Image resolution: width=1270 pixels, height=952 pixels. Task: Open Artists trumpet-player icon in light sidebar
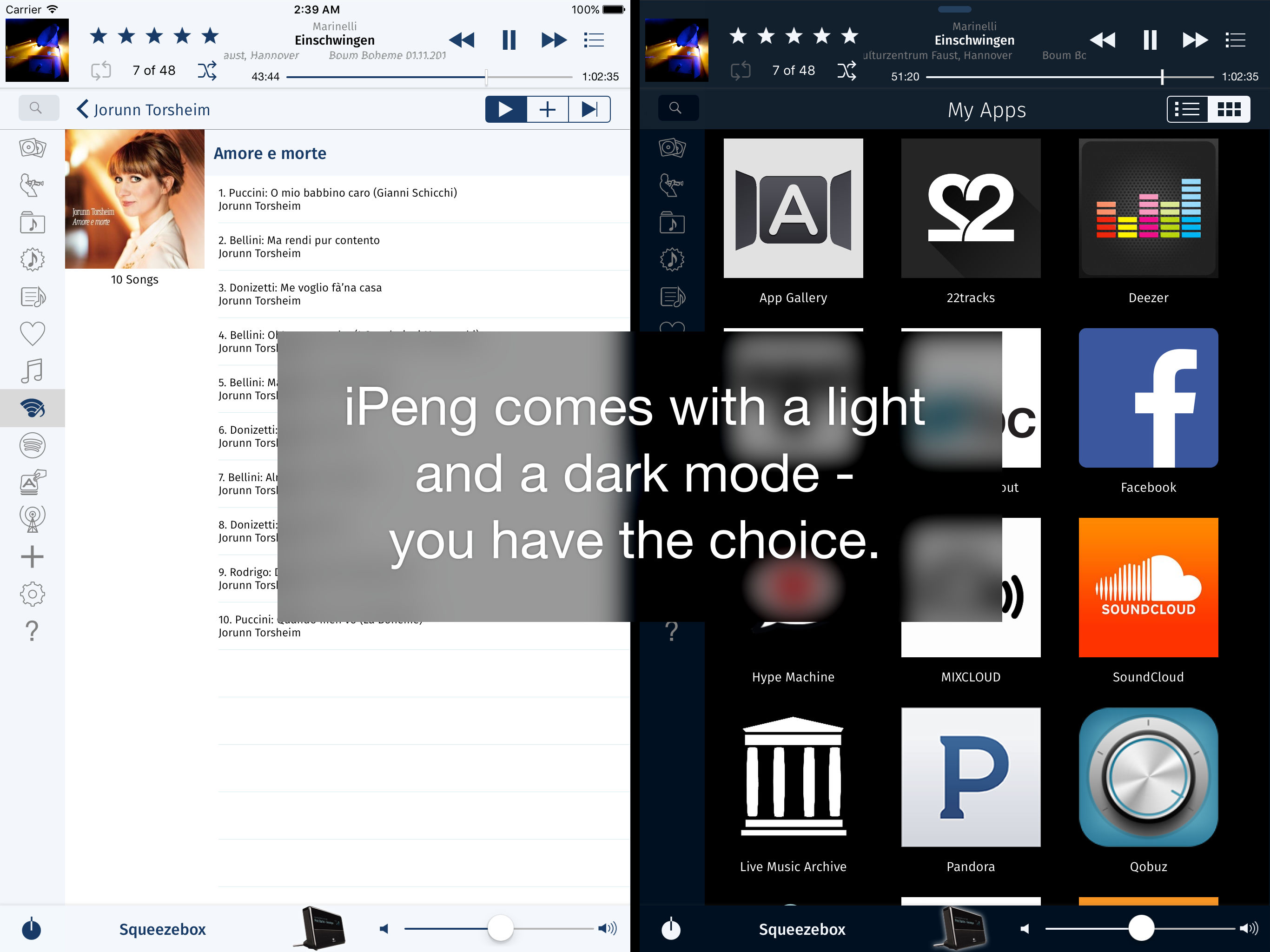tap(32, 185)
